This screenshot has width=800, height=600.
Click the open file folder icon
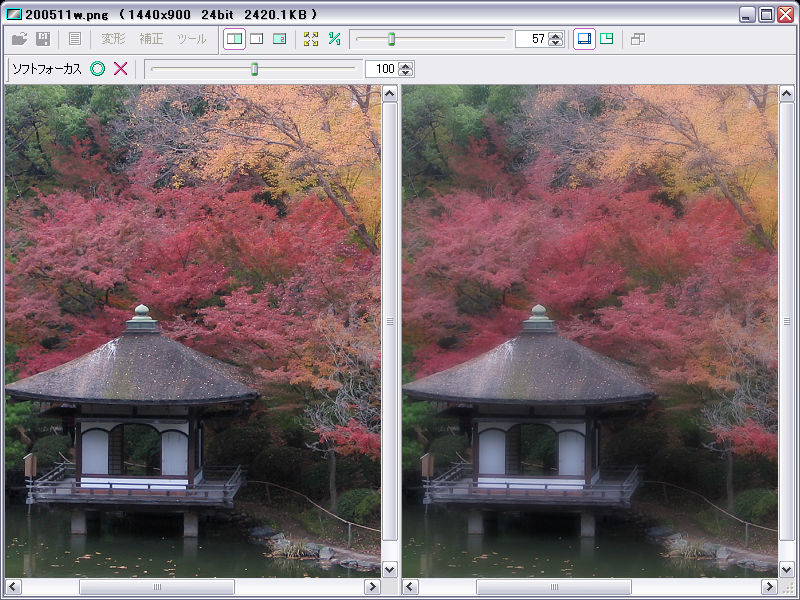[20, 39]
